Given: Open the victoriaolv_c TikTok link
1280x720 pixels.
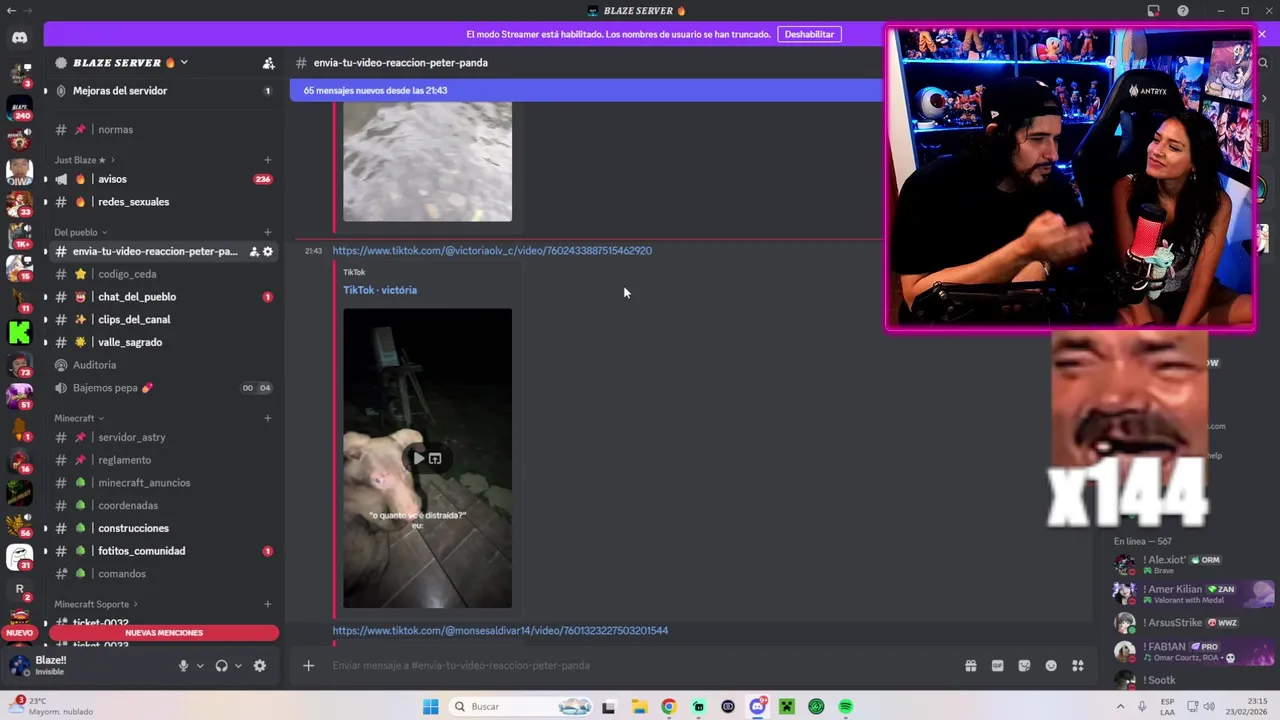Looking at the screenshot, I should coord(492,251).
